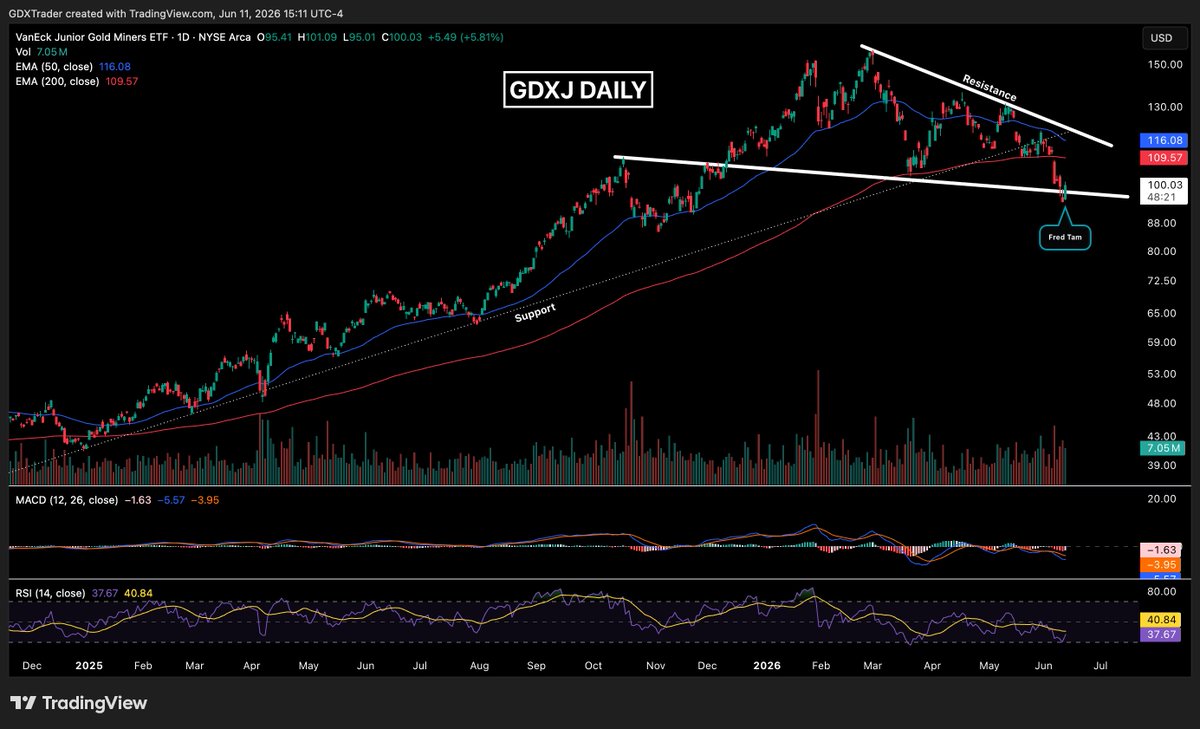This screenshot has height=729, width=1200.
Task: Click the orange -3.95 MACD axis tag
Action: click(x=1162, y=564)
